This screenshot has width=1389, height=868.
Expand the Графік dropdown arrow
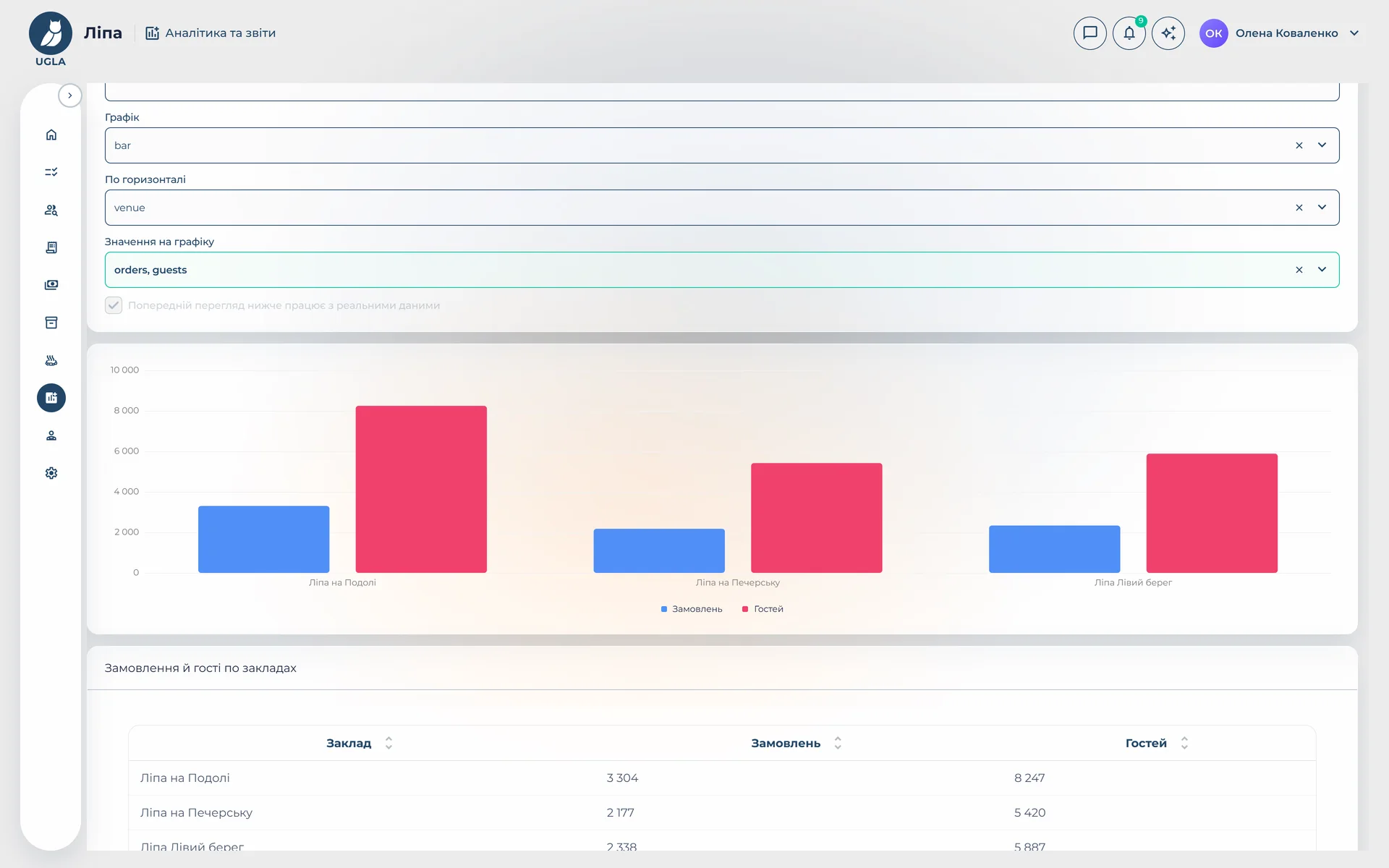[1322, 145]
